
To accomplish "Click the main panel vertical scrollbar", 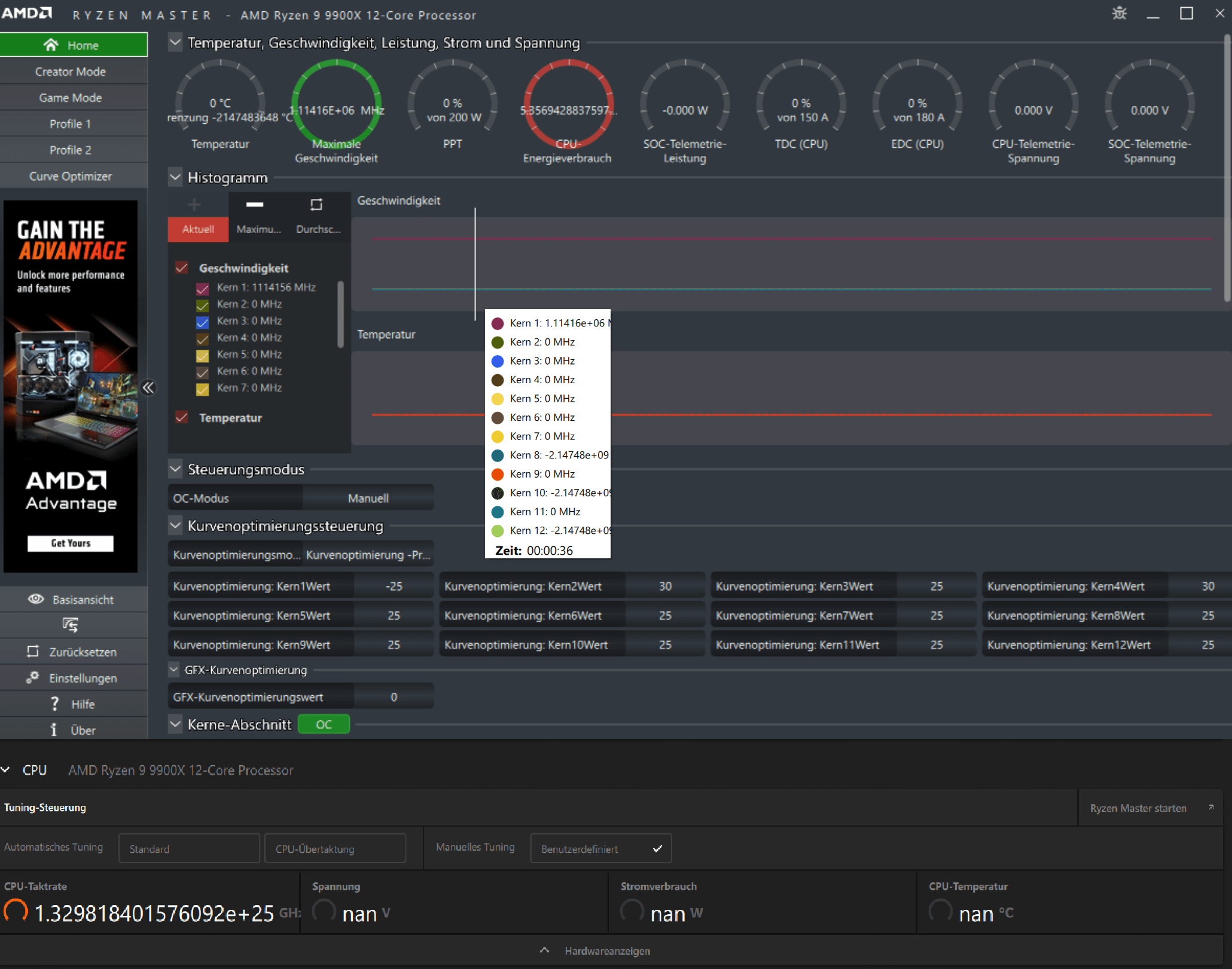I will (1227, 167).
